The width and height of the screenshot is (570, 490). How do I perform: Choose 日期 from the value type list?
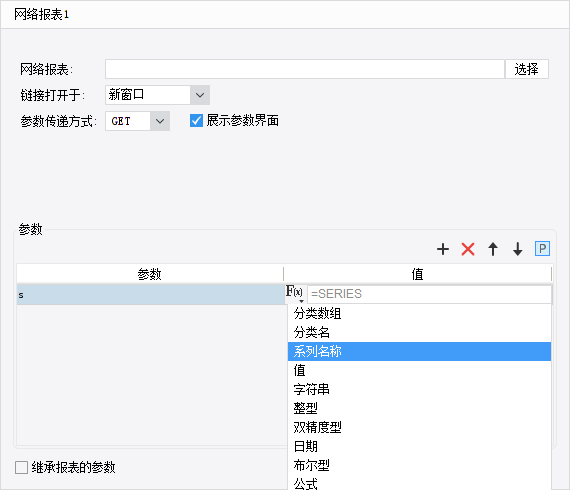420,446
